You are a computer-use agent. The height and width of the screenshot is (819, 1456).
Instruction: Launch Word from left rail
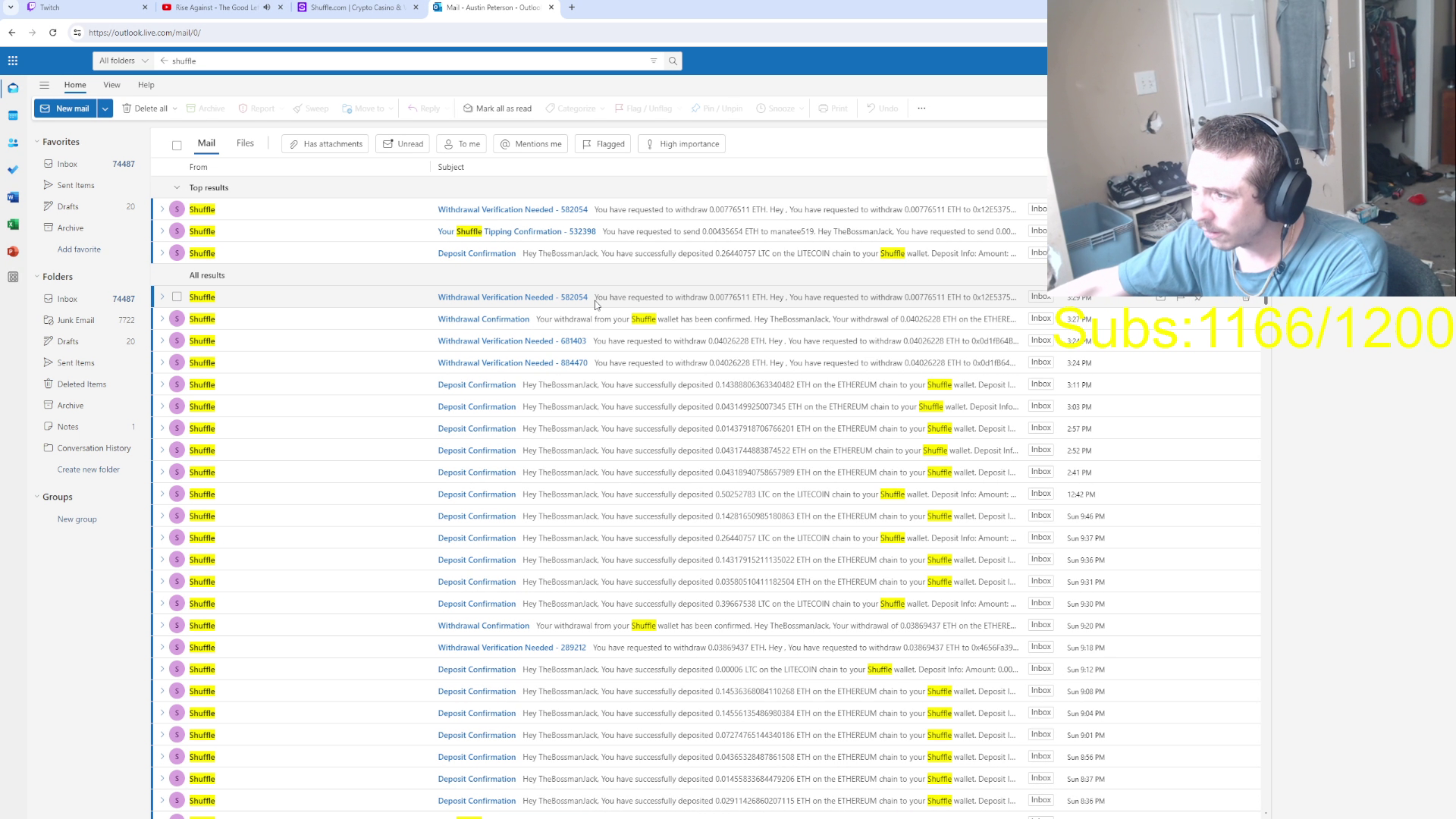13,197
